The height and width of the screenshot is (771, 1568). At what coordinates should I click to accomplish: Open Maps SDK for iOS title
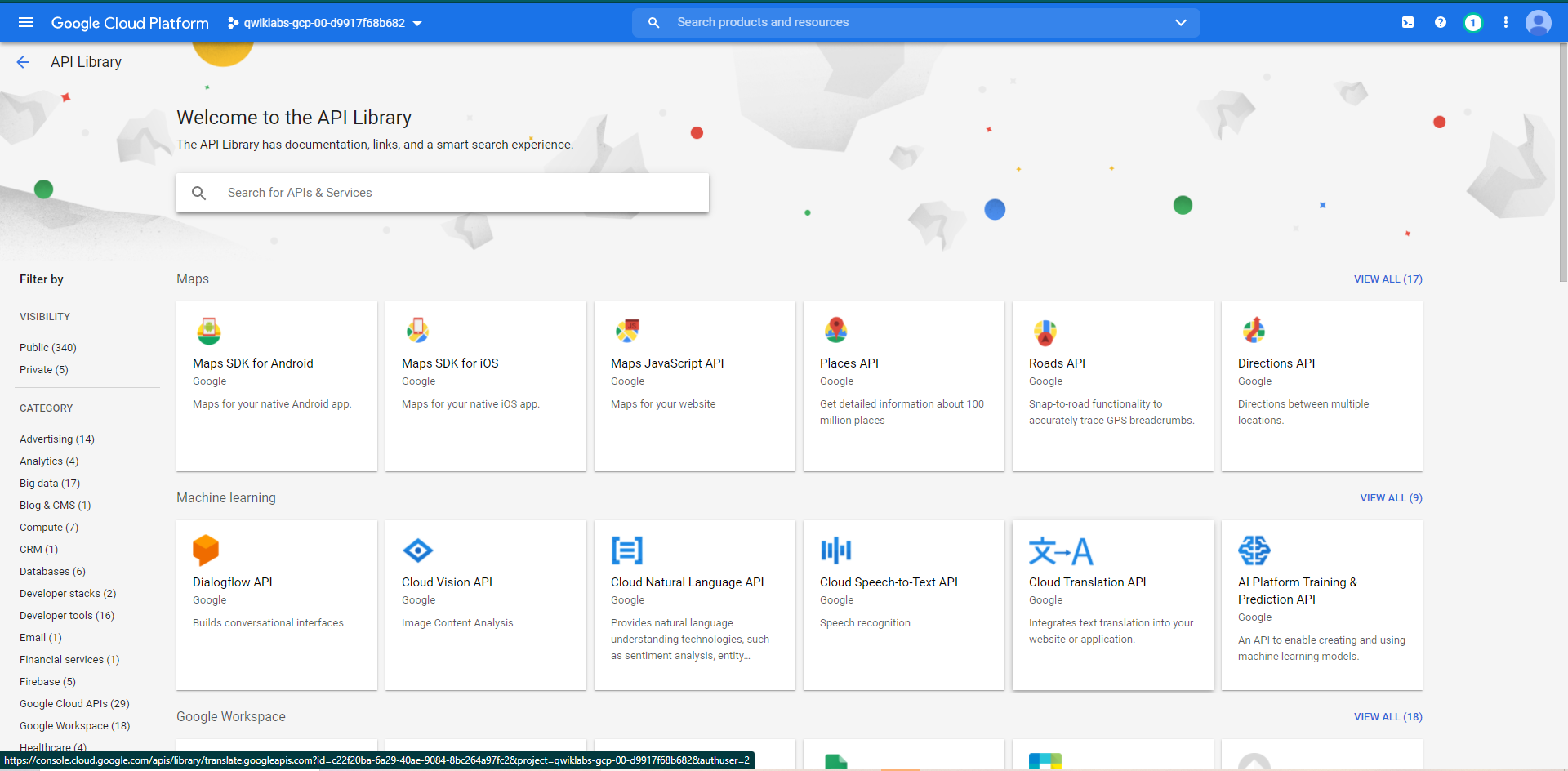coord(450,363)
